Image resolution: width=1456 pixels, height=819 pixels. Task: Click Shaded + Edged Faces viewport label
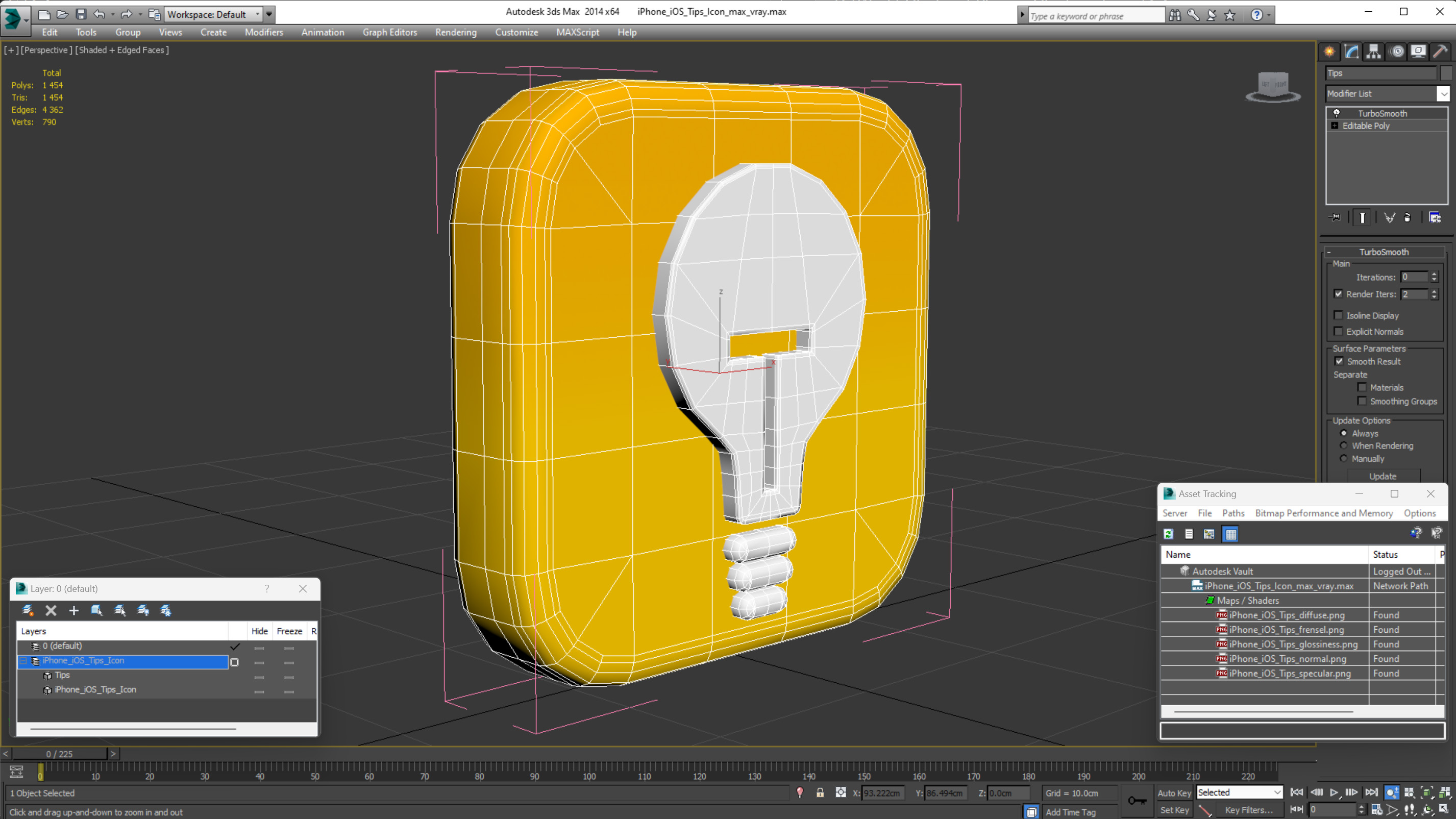tap(122, 49)
